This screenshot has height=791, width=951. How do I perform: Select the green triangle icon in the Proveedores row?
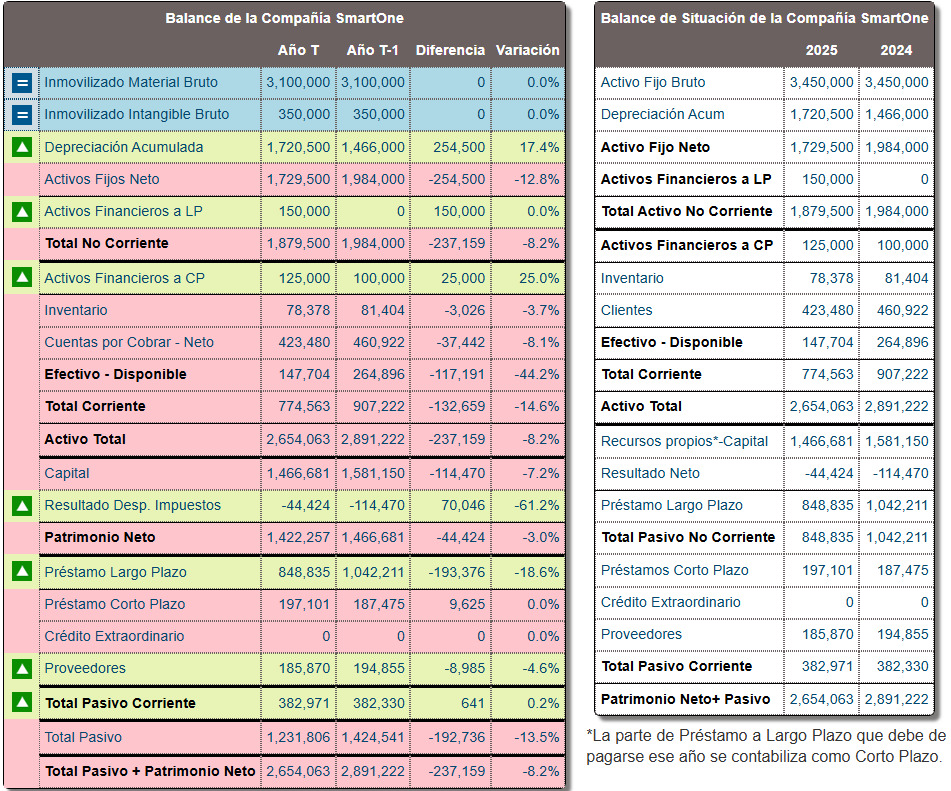[x=22, y=668]
